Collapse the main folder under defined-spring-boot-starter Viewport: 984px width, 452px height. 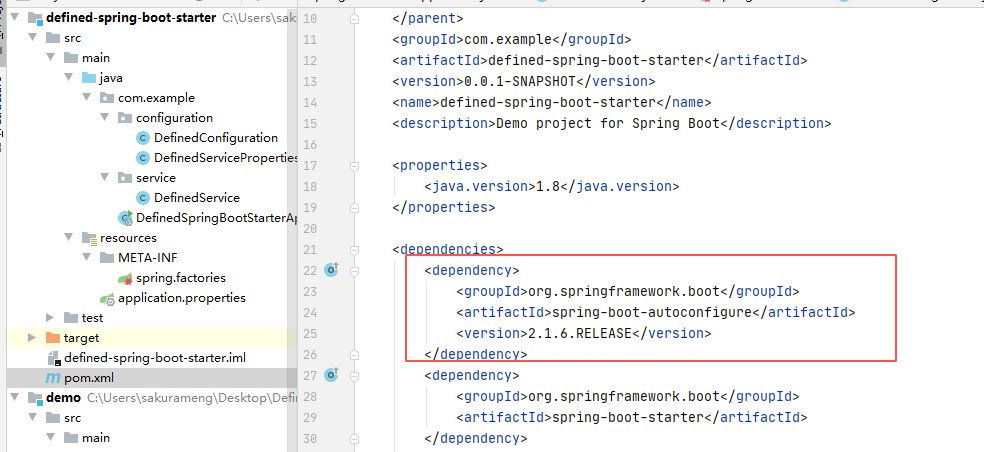50,58
